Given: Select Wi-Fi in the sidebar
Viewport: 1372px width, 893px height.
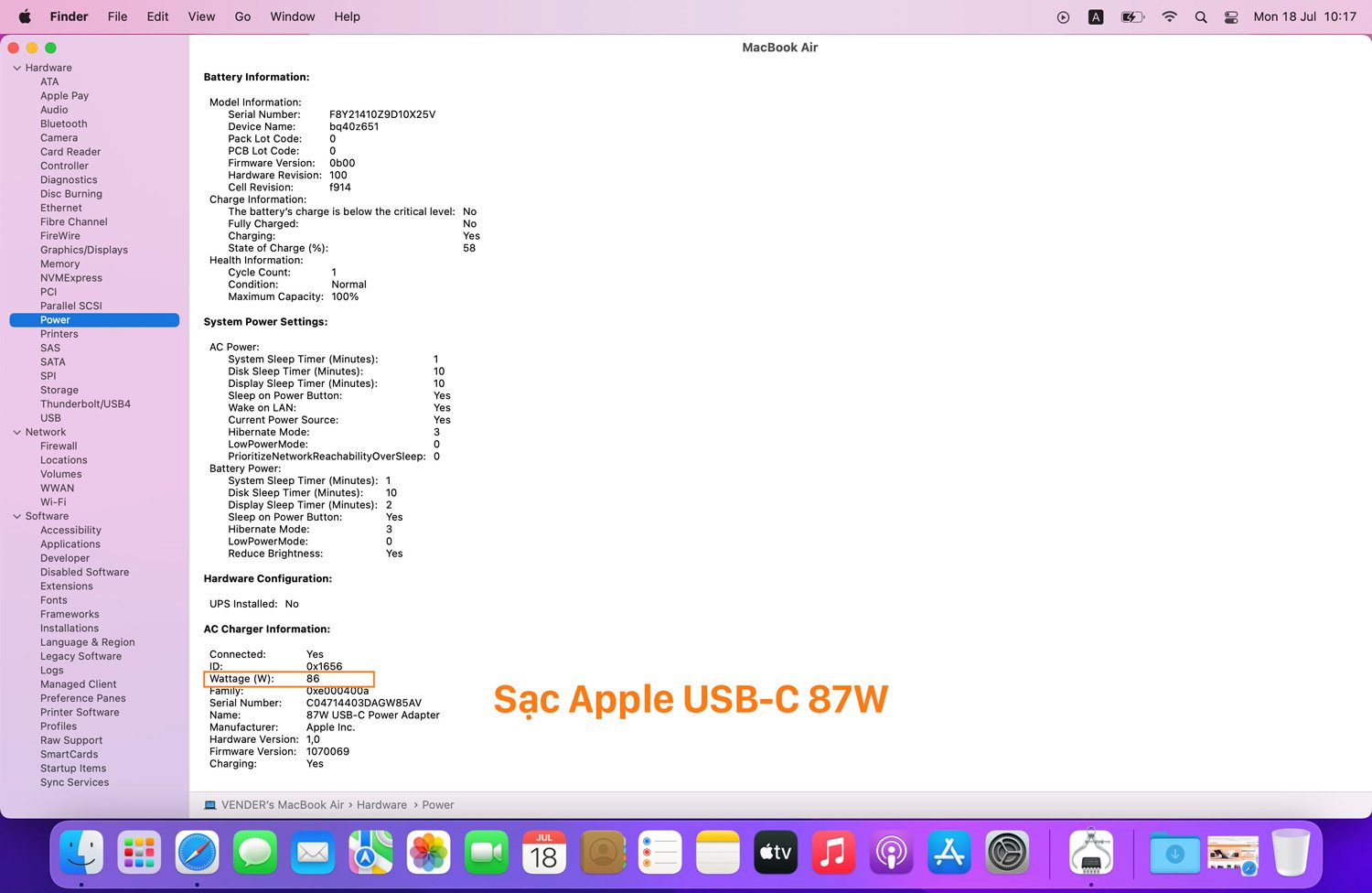Looking at the screenshot, I should pyautogui.click(x=53, y=502).
